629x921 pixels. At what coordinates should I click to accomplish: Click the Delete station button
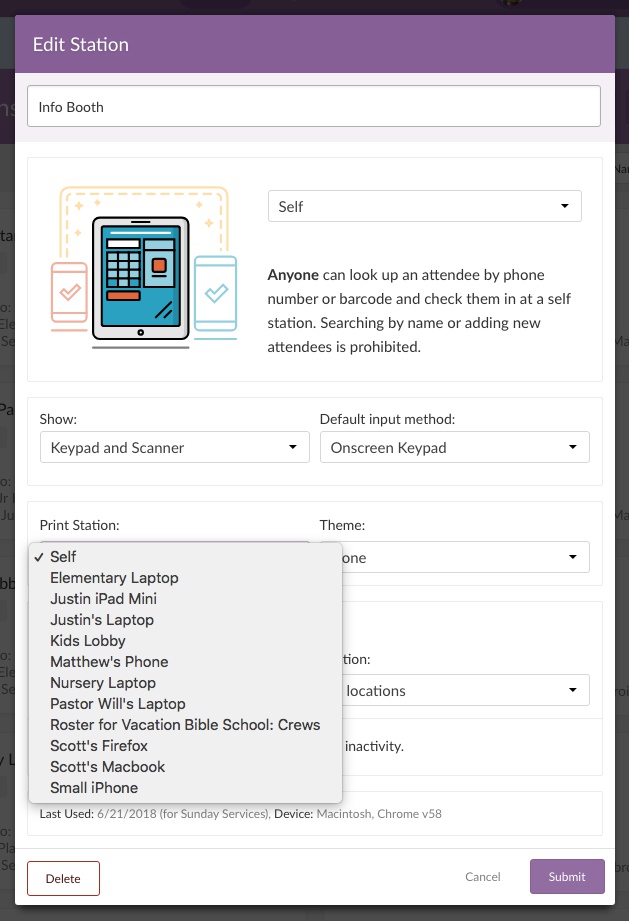pyautogui.click(x=63, y=878)
